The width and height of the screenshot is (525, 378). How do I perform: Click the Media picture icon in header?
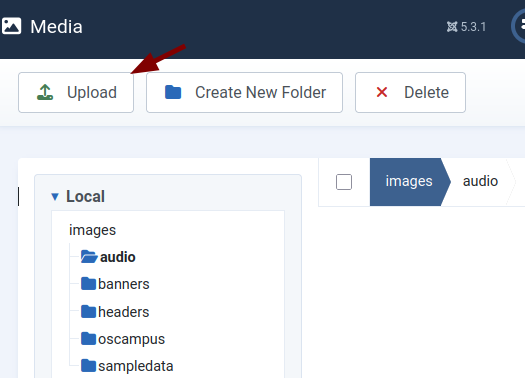coord(12,26)
